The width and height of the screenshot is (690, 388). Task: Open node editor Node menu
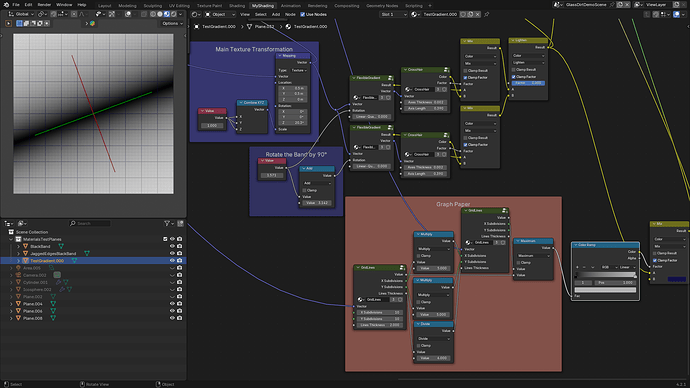point(290,15)
